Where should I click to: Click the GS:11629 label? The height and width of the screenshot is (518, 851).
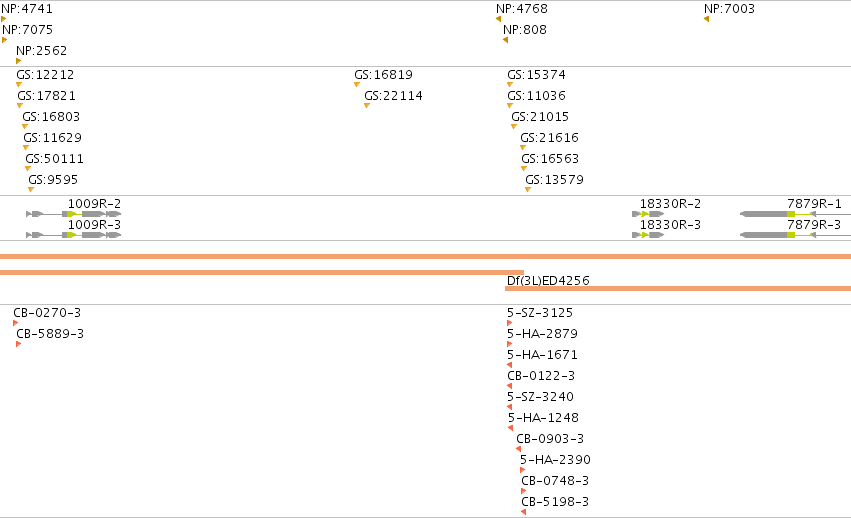53,138
